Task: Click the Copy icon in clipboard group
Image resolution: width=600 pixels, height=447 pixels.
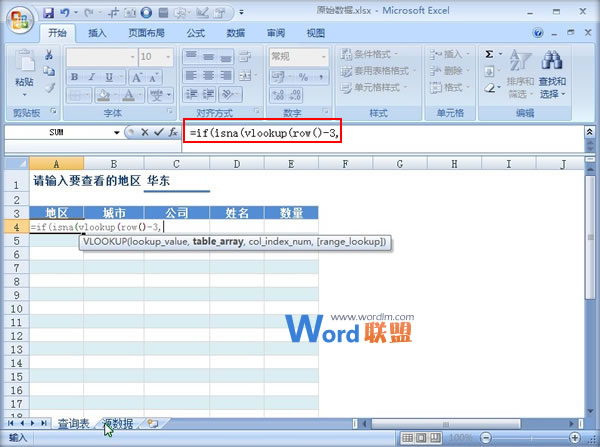Action: [x=49, y=71]
